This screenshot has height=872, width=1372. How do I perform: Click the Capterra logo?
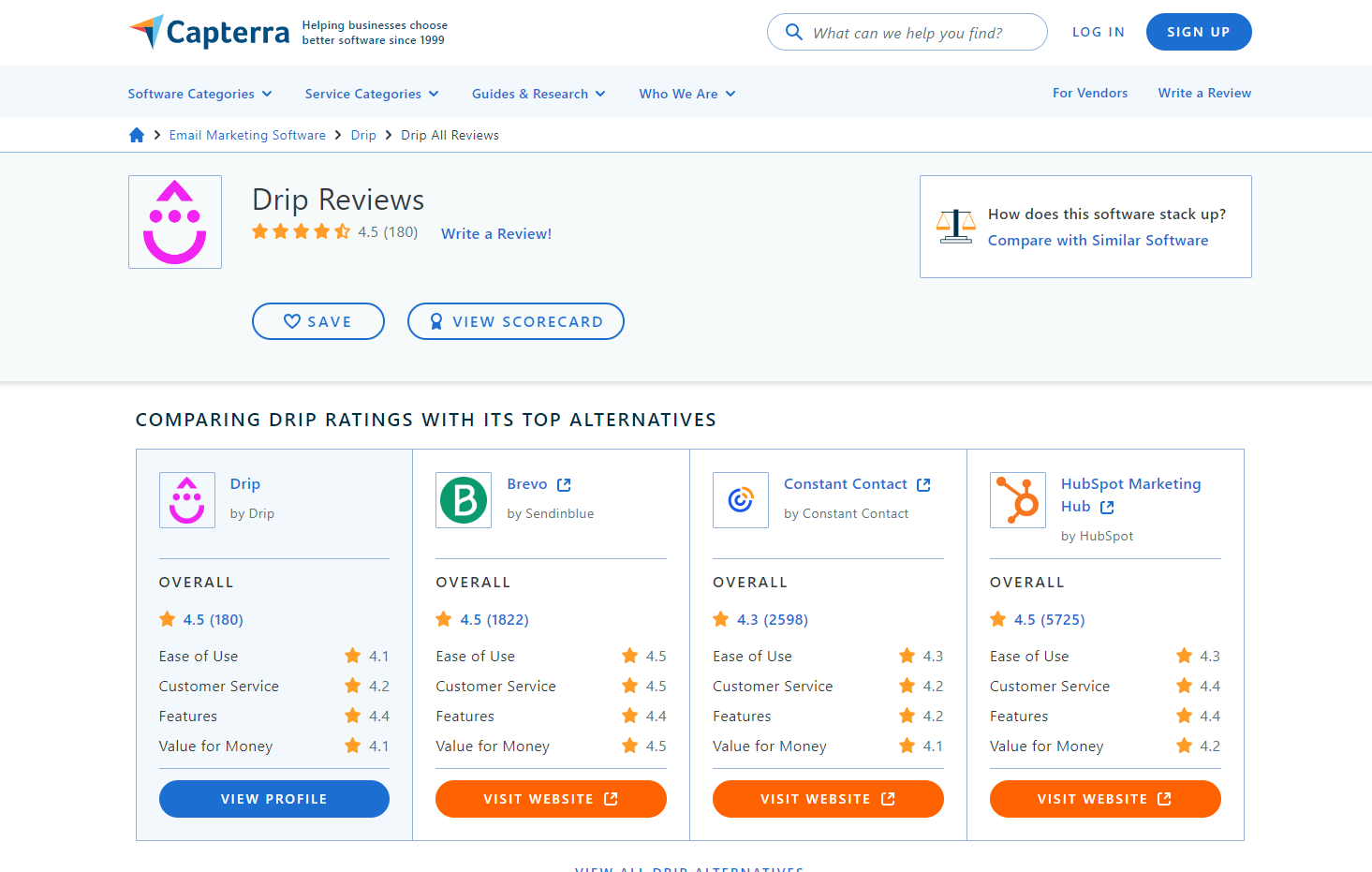coord(209,32)
